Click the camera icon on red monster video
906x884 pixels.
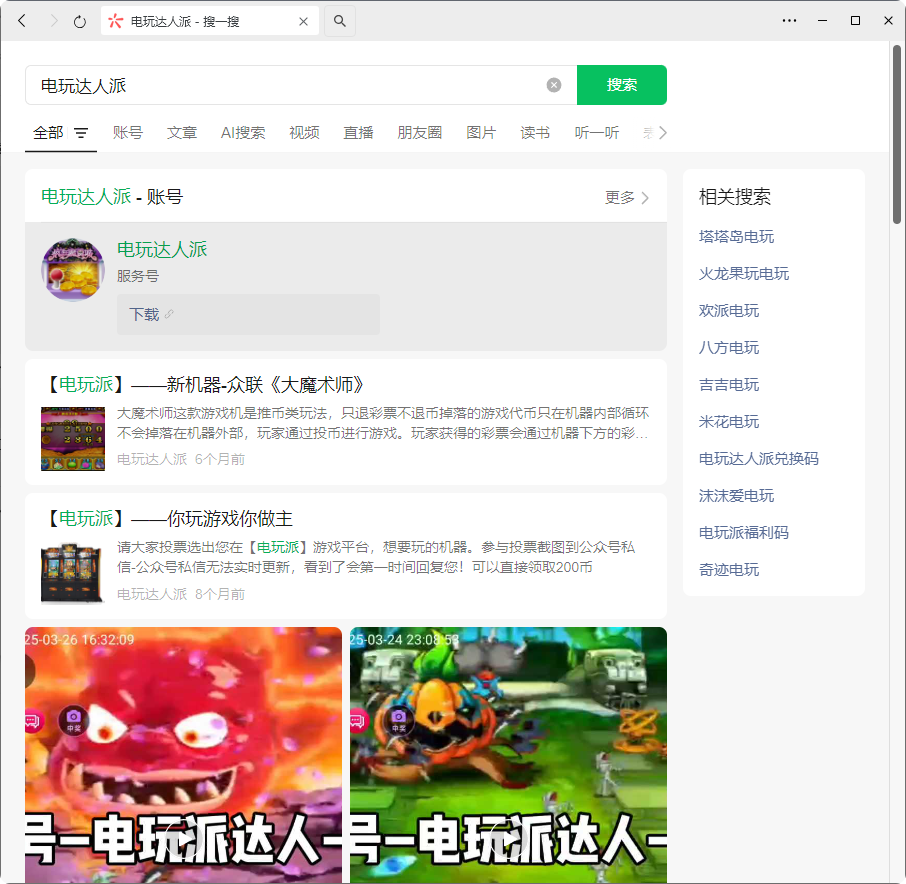[x=74, y=720]
